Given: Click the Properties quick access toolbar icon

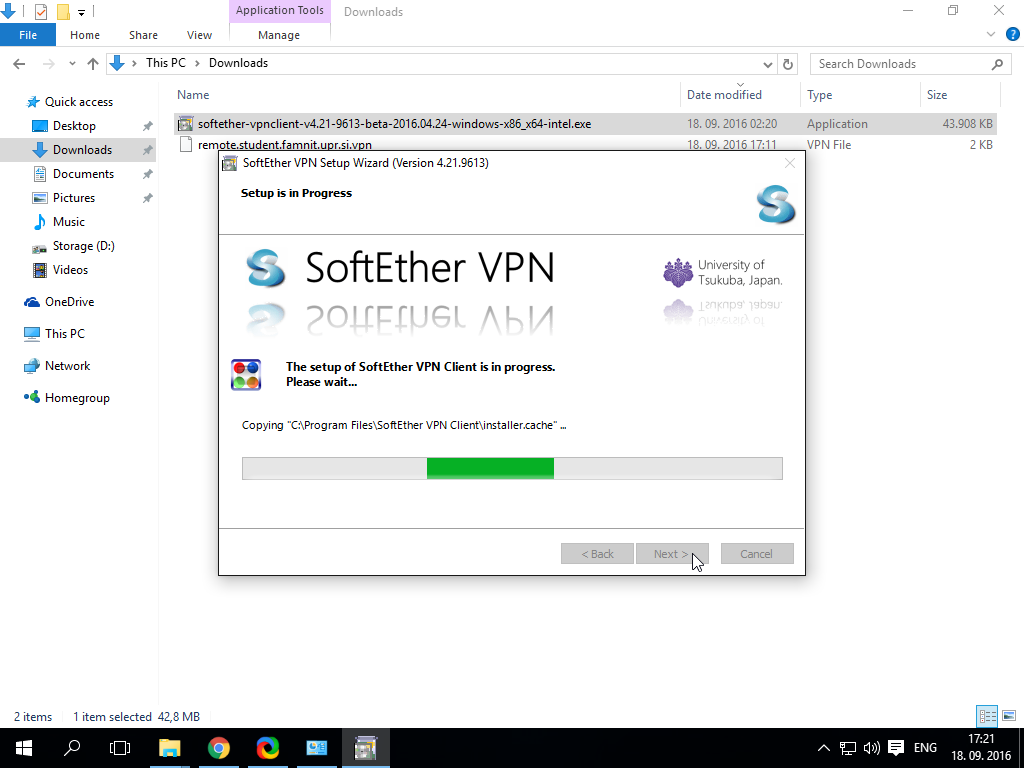Looking at the screenshot, I should point(40,11).
